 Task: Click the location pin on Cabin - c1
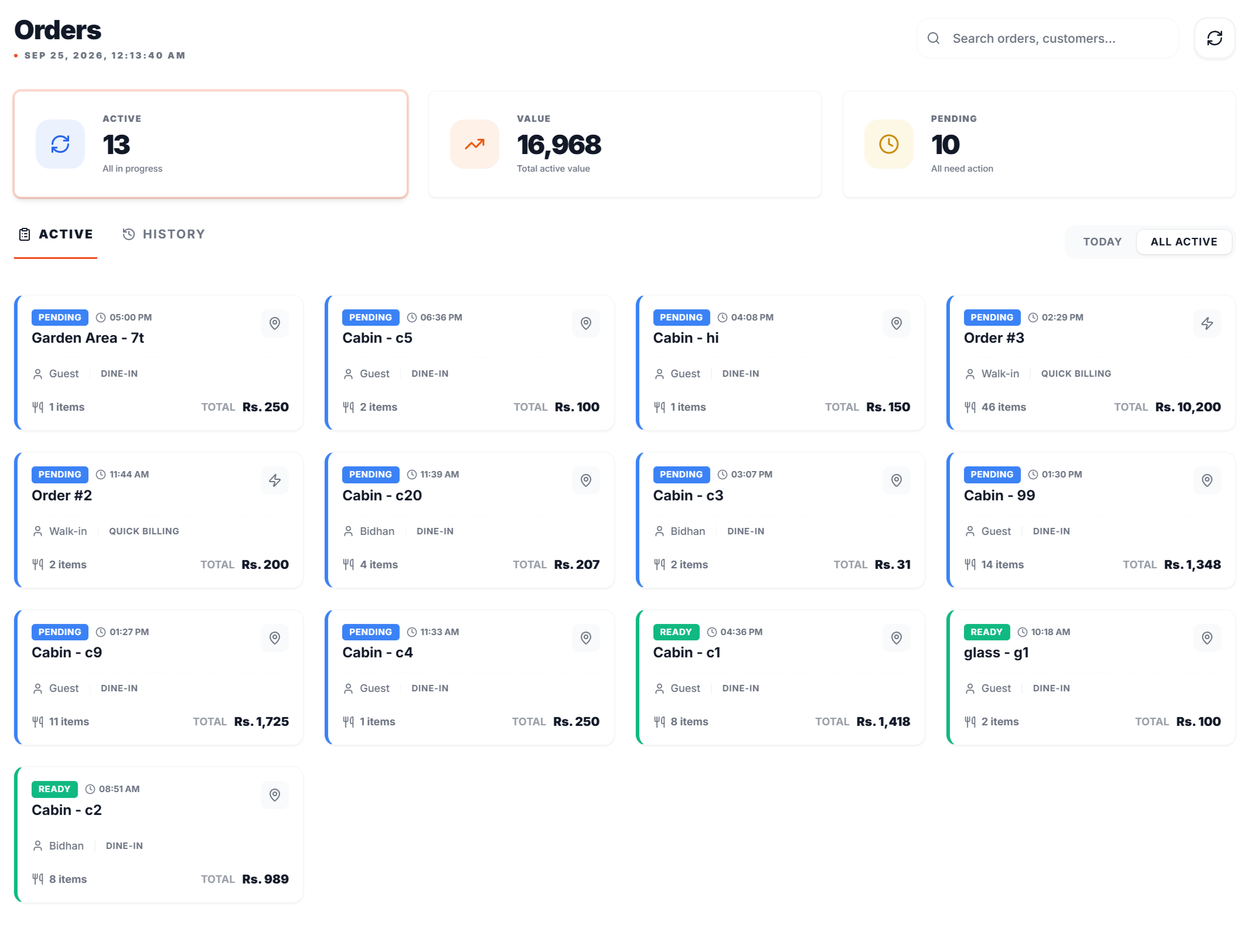tap(896, 638)
